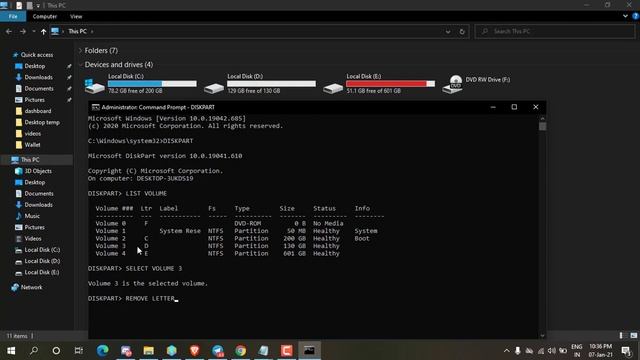Open the File ribbon tab
The image size is (640, 360).
pos(13,16)
